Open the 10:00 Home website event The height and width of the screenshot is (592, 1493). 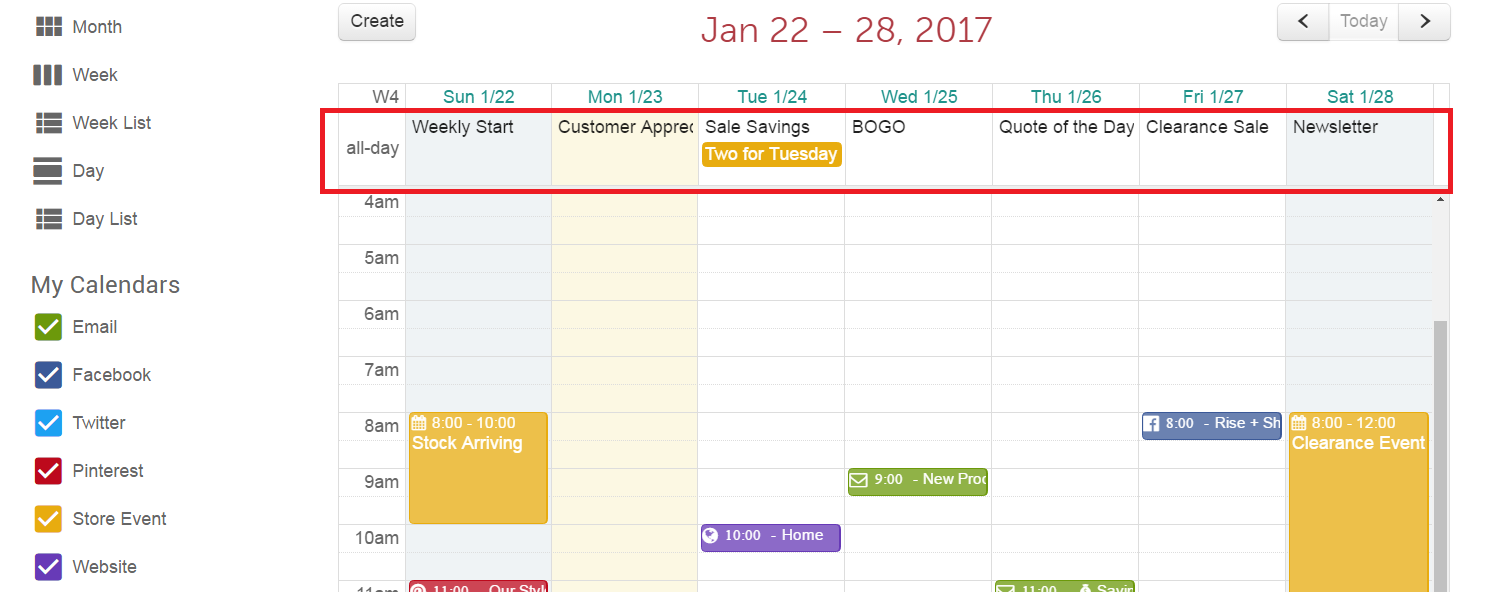(771, 537)
